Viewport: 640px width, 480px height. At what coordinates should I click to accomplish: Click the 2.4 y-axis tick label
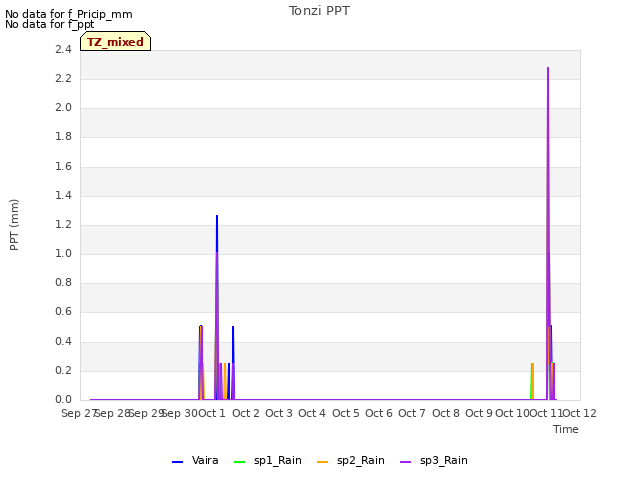tap(63, 49)
